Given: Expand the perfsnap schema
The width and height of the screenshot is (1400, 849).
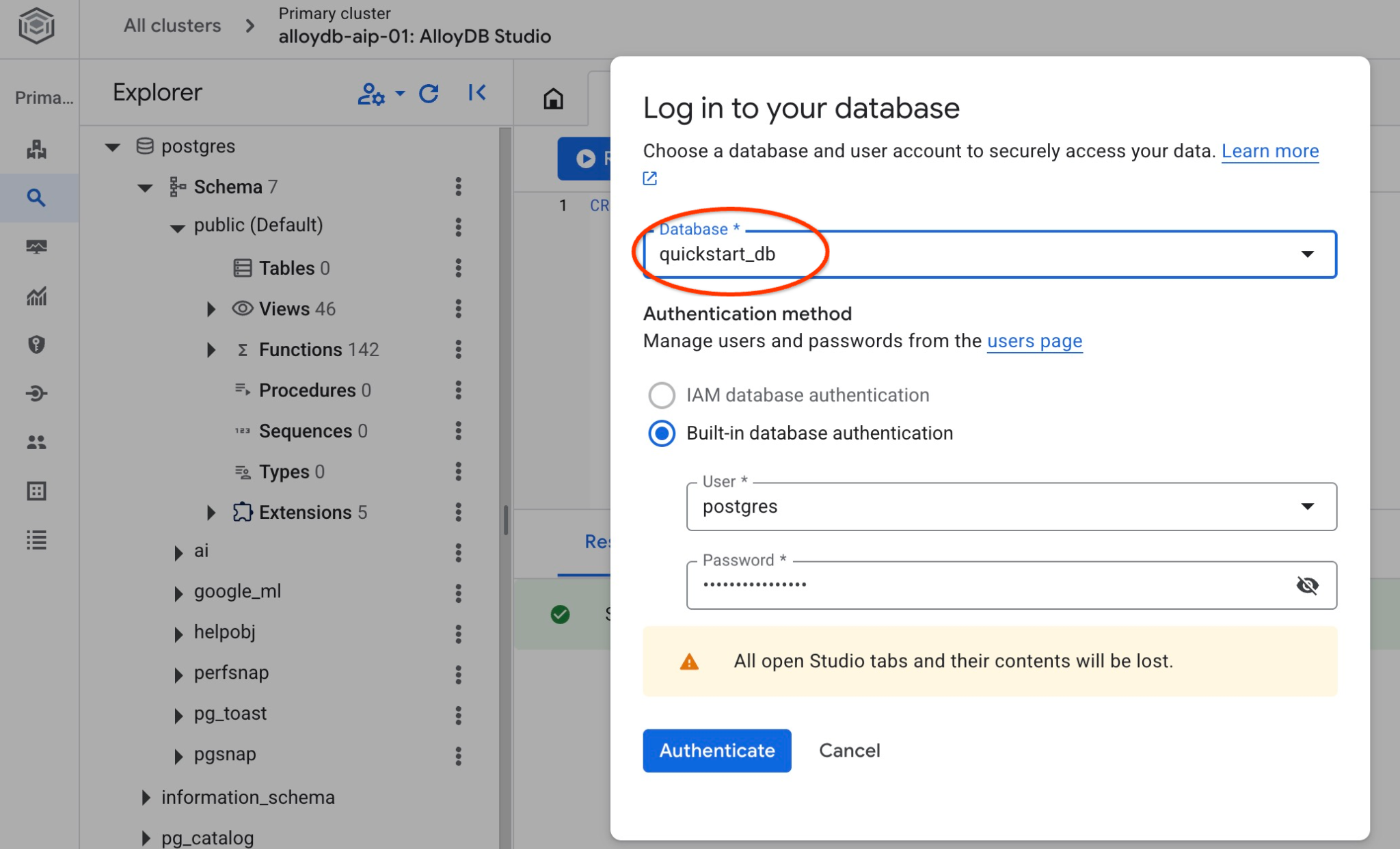Looking at the screenshot, I should click(178, 675).
